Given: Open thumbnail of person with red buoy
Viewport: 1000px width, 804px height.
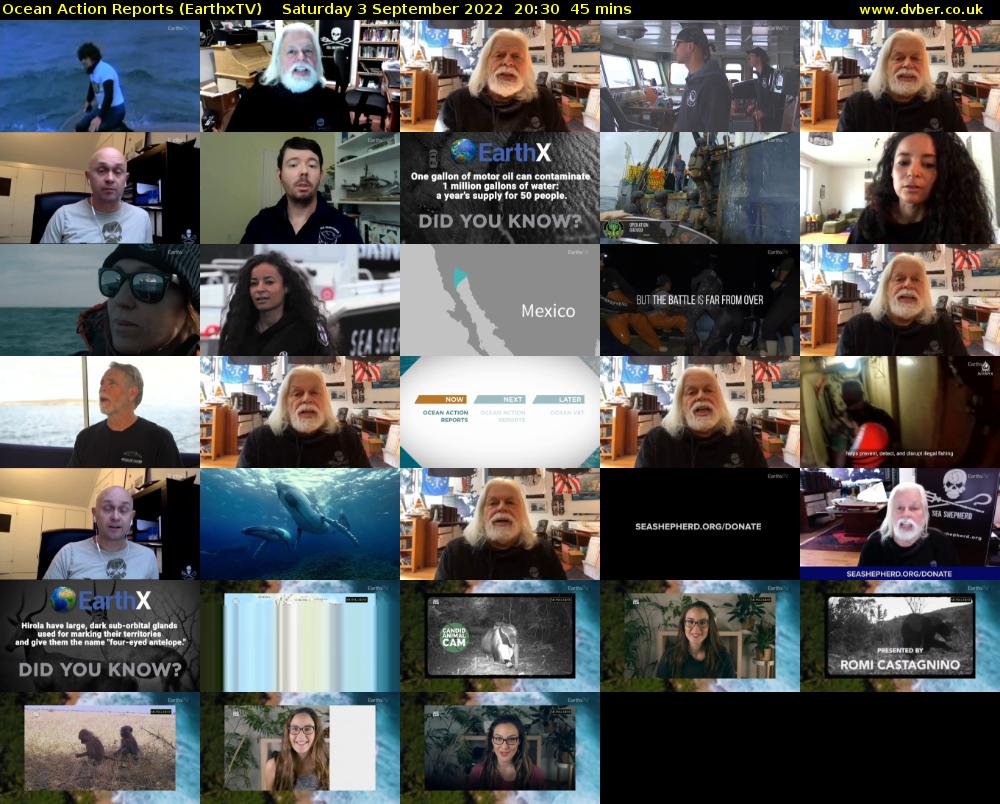Looking at the screenshot, I should [900, 412].
